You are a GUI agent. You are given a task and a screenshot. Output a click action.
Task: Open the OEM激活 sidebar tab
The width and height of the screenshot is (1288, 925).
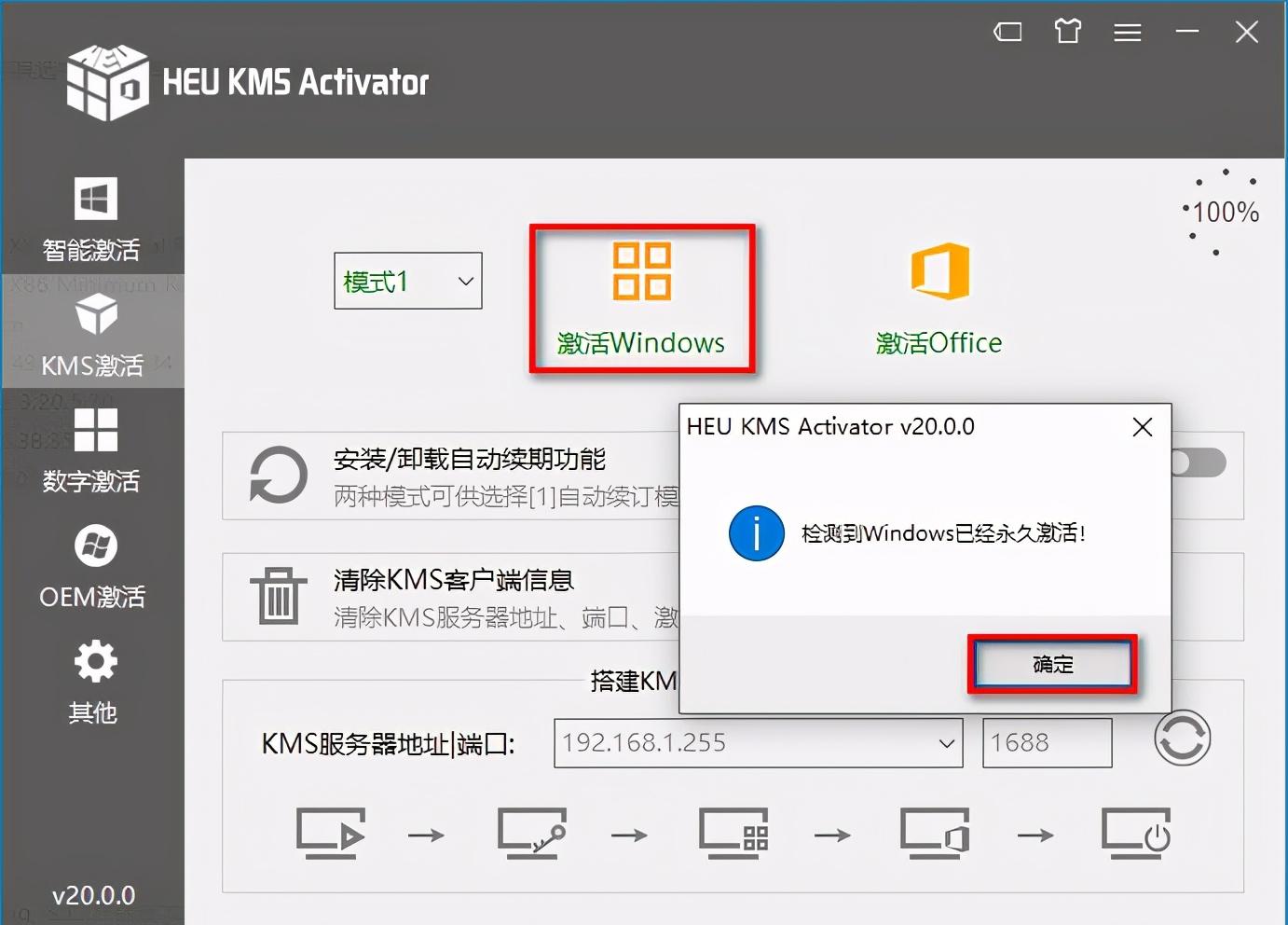coord(92,566)
